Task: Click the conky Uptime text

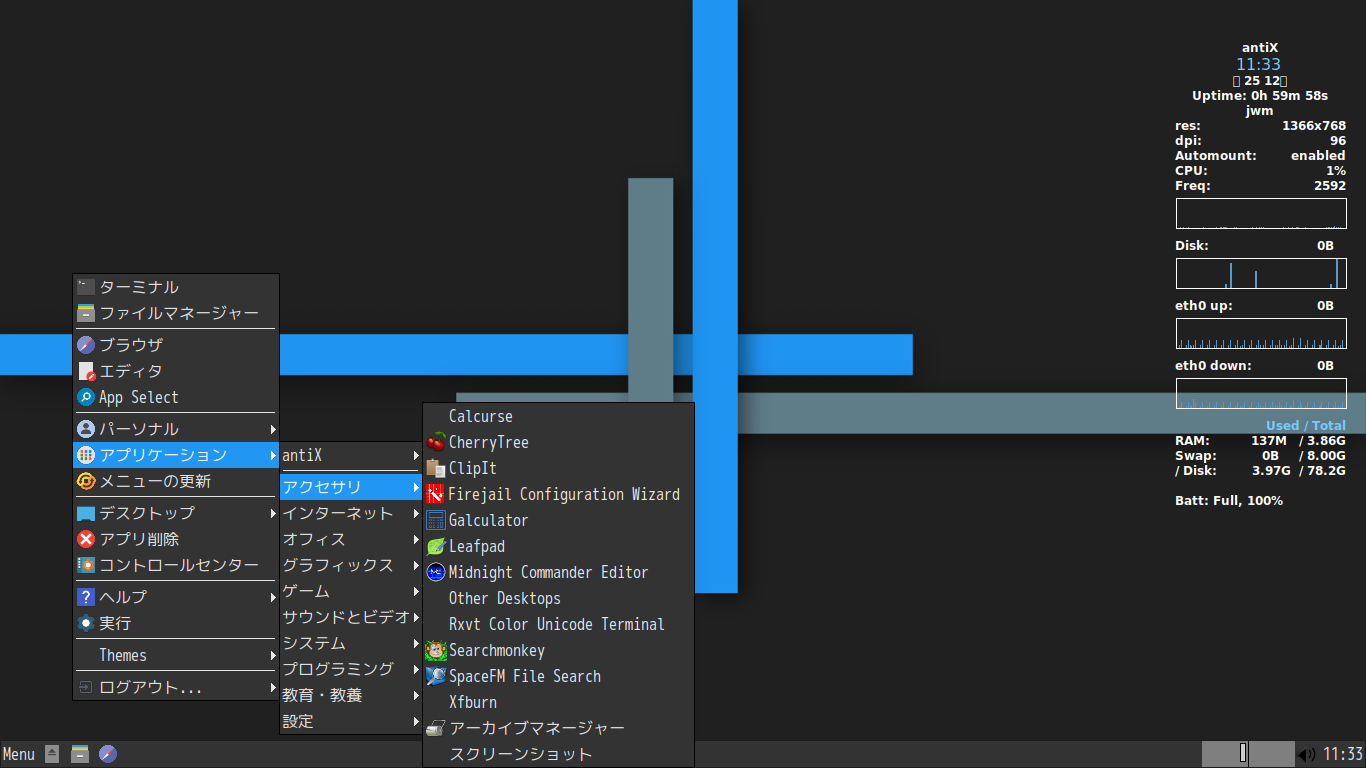Action: coord(1260,96)
